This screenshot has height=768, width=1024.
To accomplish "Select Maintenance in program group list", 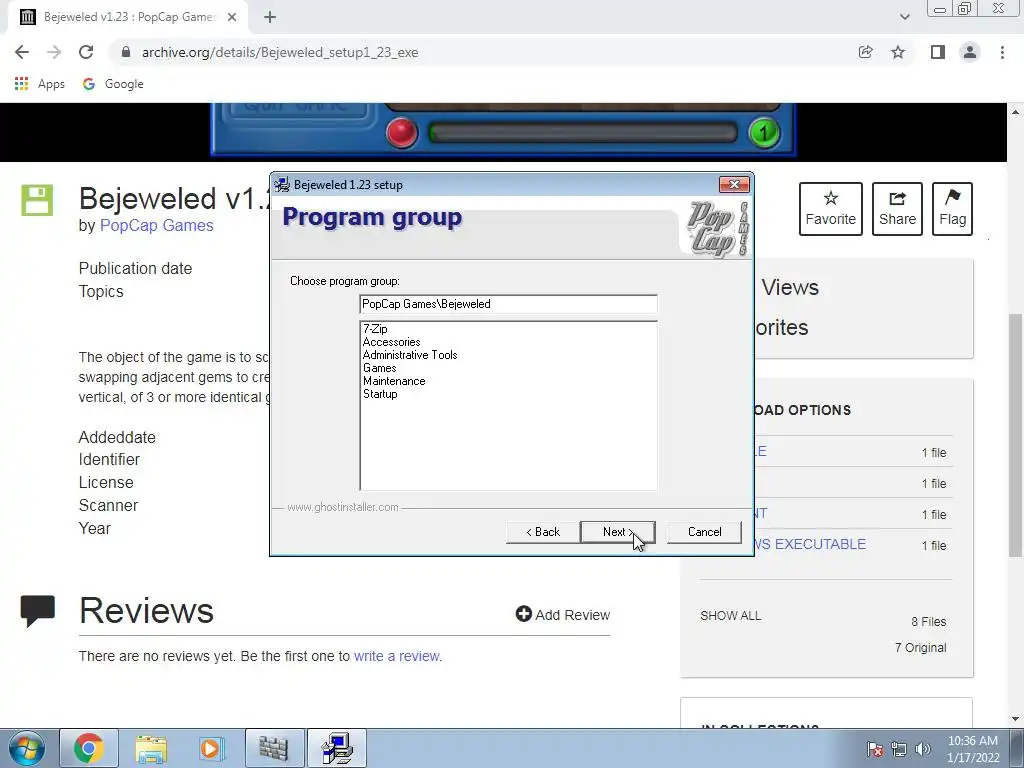I will click(x=394, y=381).
